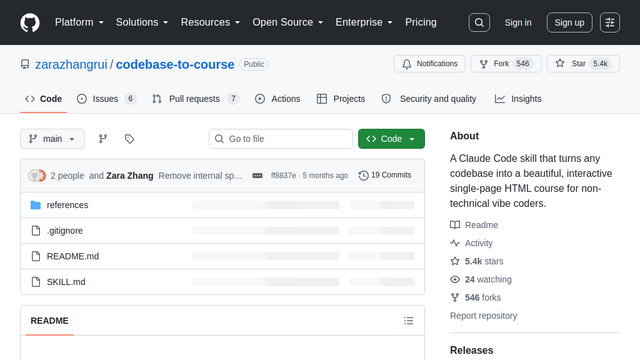Open the appearance settings icon beside Sign up

click(610, 22)
